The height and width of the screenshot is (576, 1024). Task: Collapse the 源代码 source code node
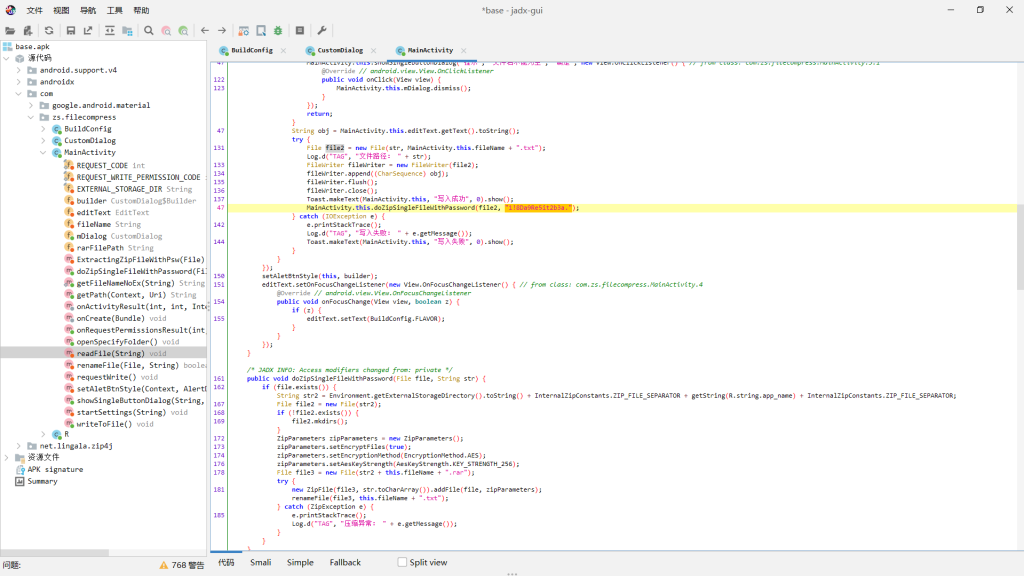point(7,58)
